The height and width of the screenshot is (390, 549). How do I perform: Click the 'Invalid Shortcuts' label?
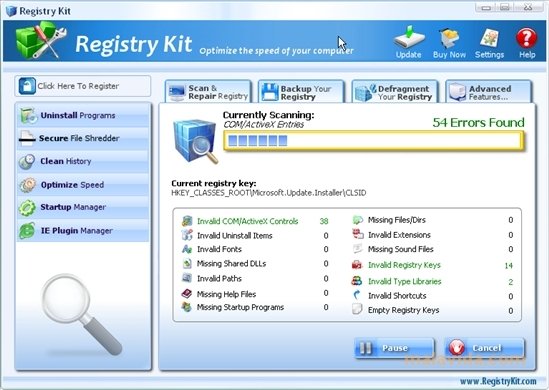397,296
